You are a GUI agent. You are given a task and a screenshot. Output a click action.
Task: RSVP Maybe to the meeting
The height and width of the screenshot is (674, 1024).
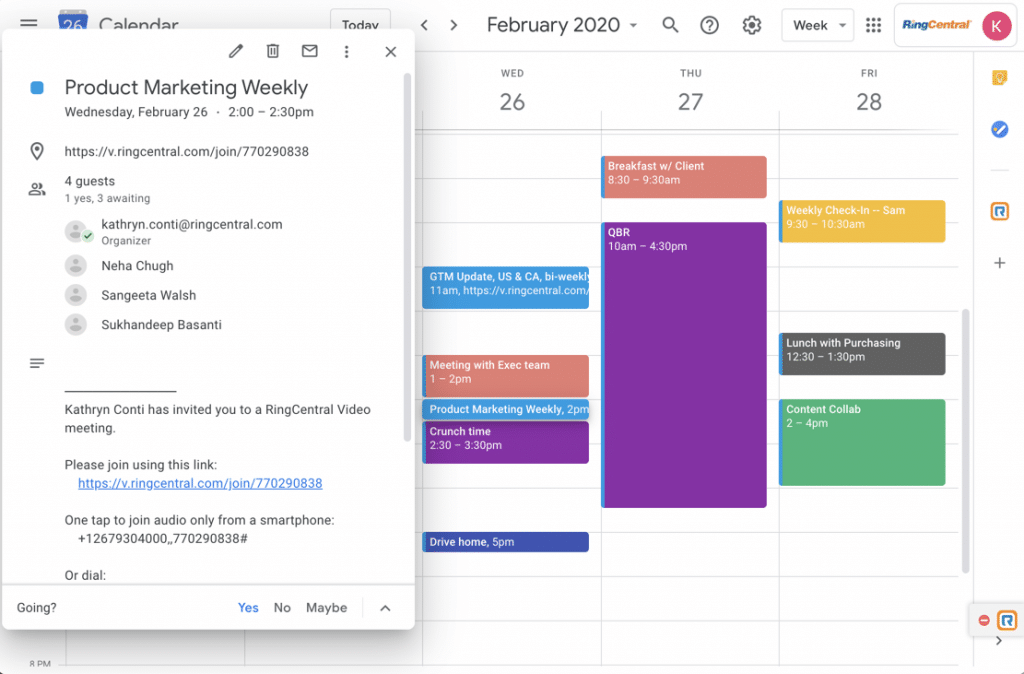tap(326, 607)
